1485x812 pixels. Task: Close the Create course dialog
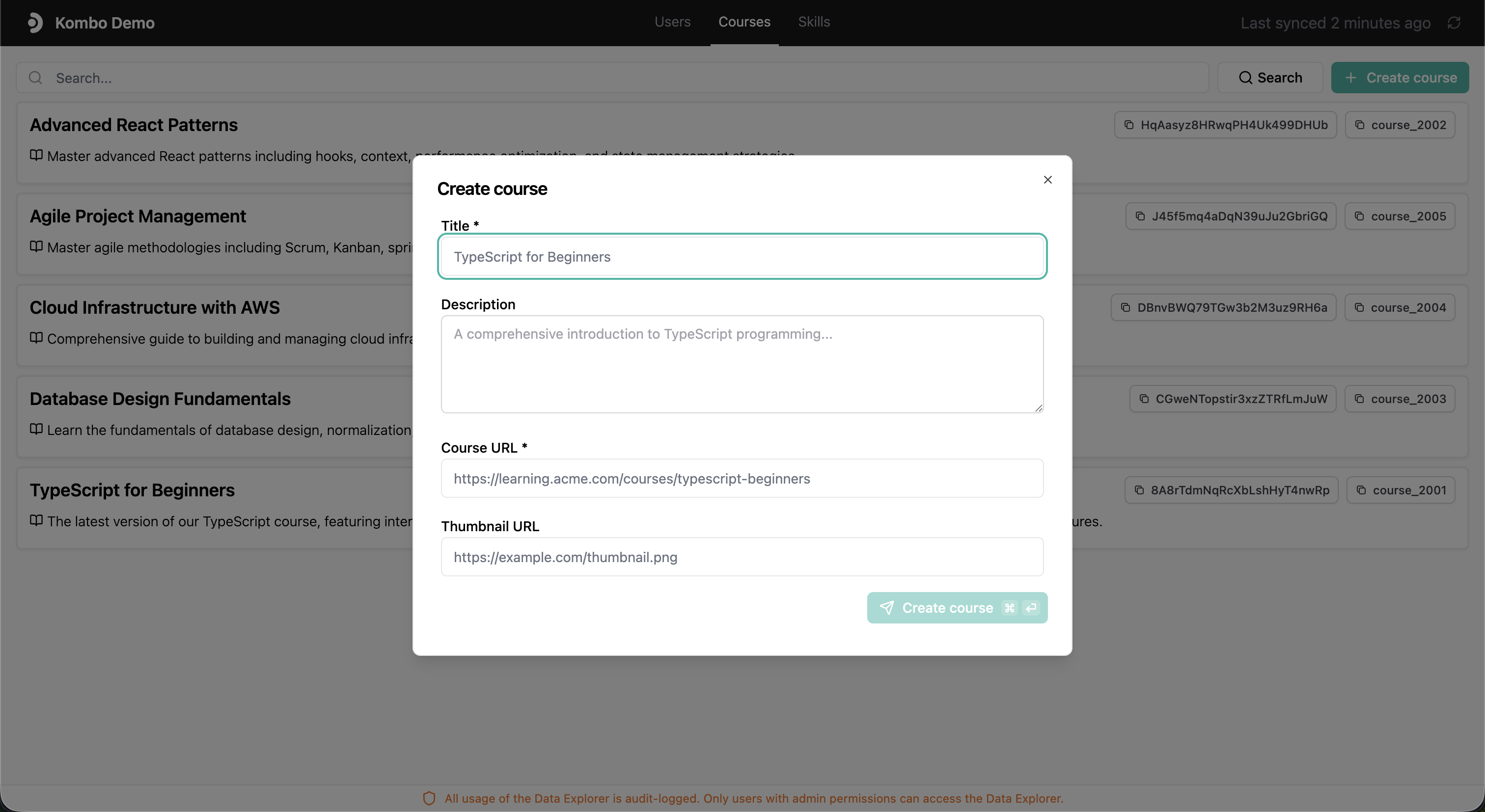click(x=1047, y=180)
